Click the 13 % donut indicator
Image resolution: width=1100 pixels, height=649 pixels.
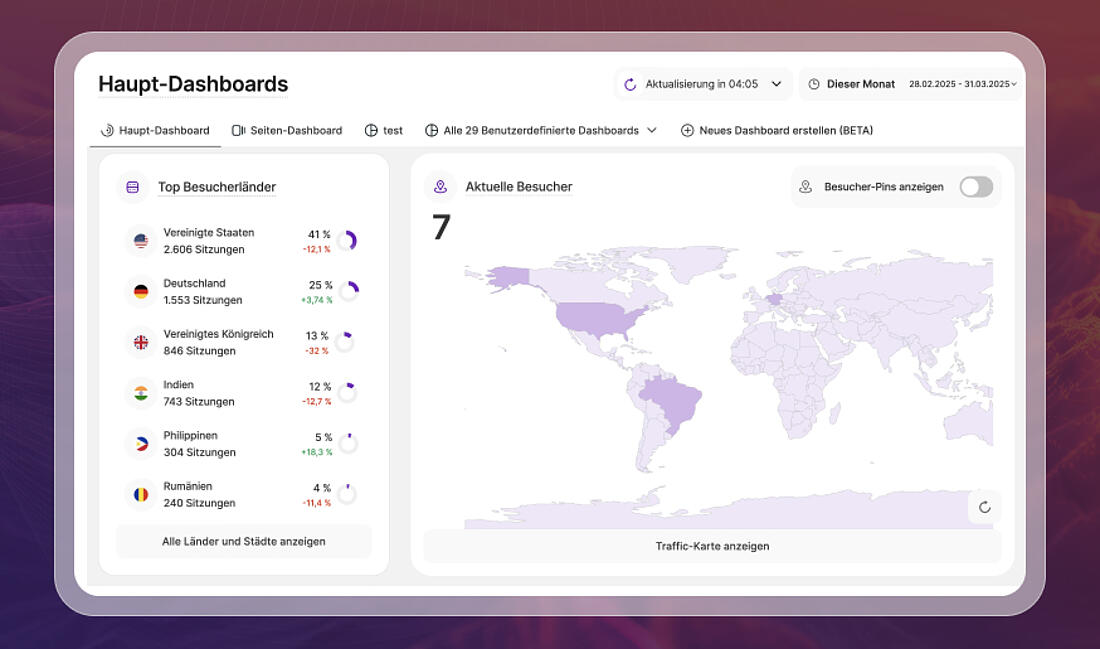344,342
